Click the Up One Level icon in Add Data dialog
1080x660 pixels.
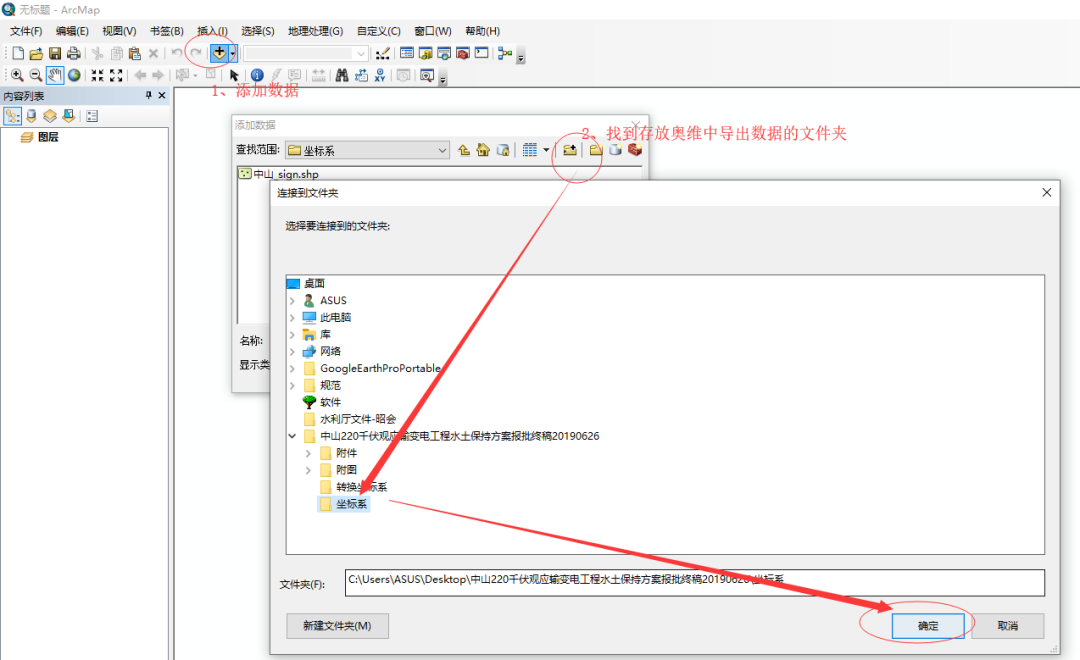pos(464,148)
